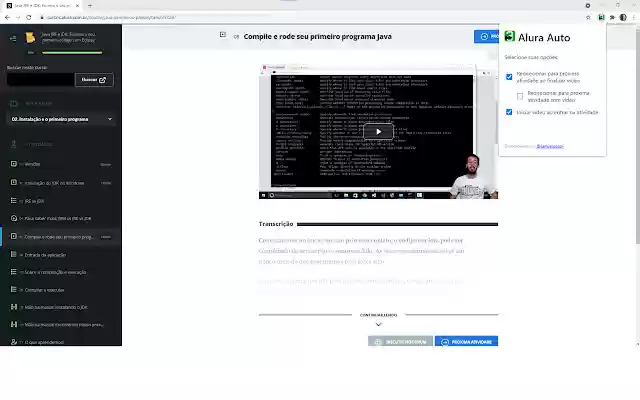Screen dimensions: 640x400
Task: Open the "JRE vs JDK" exercise item
Action: point(60,201)
